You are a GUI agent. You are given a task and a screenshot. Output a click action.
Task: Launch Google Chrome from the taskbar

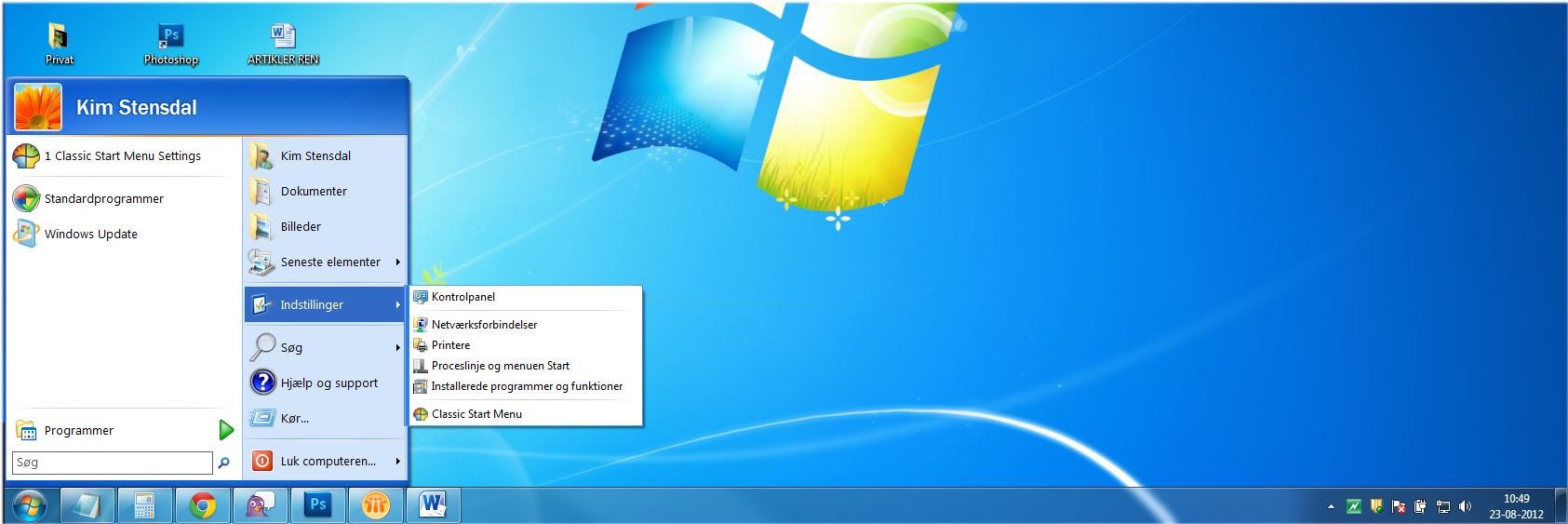203,505
